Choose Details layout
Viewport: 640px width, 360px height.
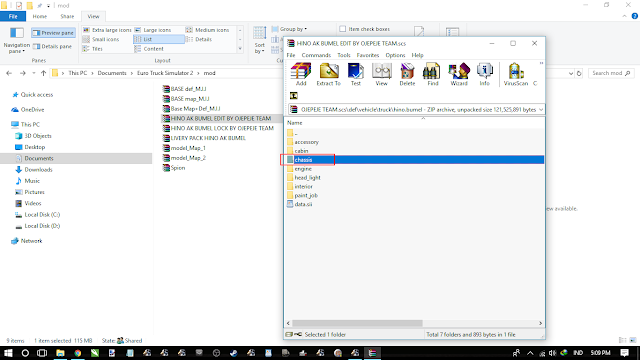click(199, 39)
